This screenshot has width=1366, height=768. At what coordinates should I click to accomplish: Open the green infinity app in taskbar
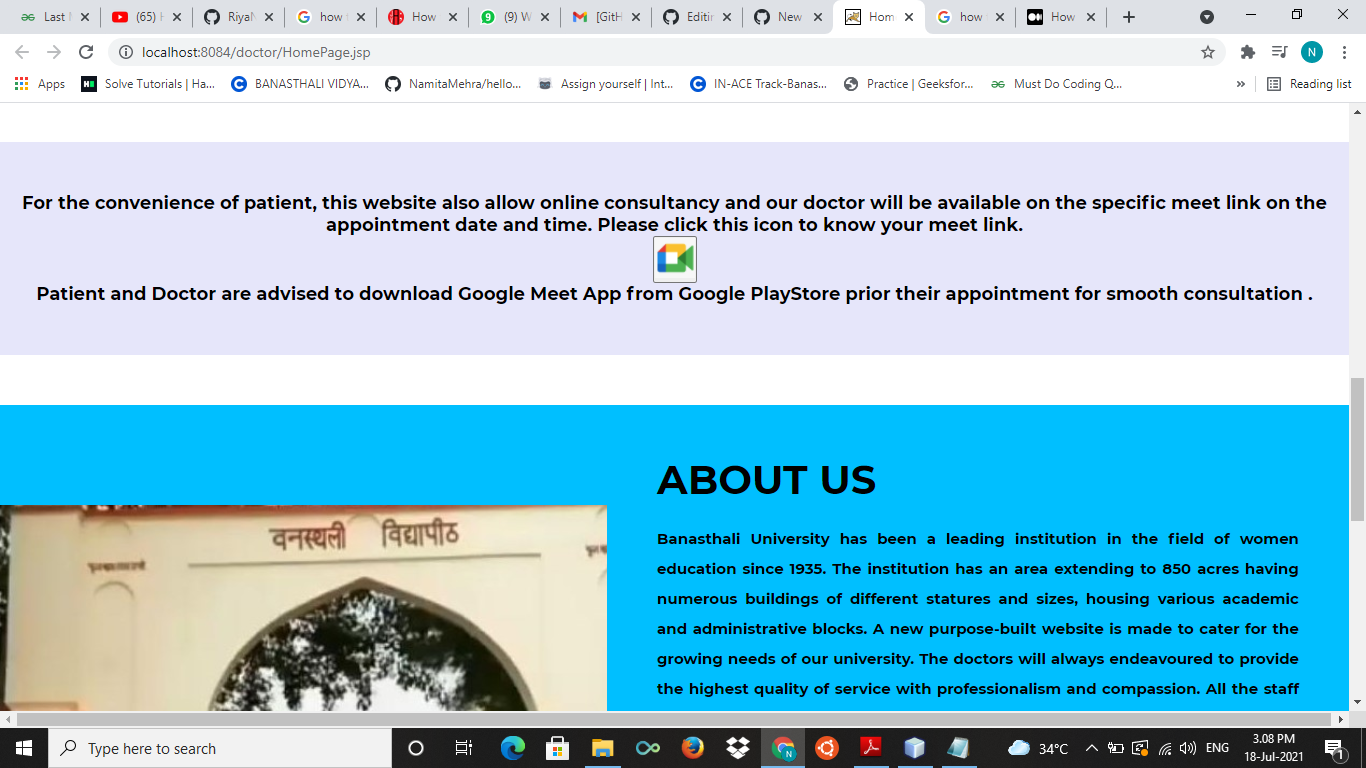coord(648,748)
